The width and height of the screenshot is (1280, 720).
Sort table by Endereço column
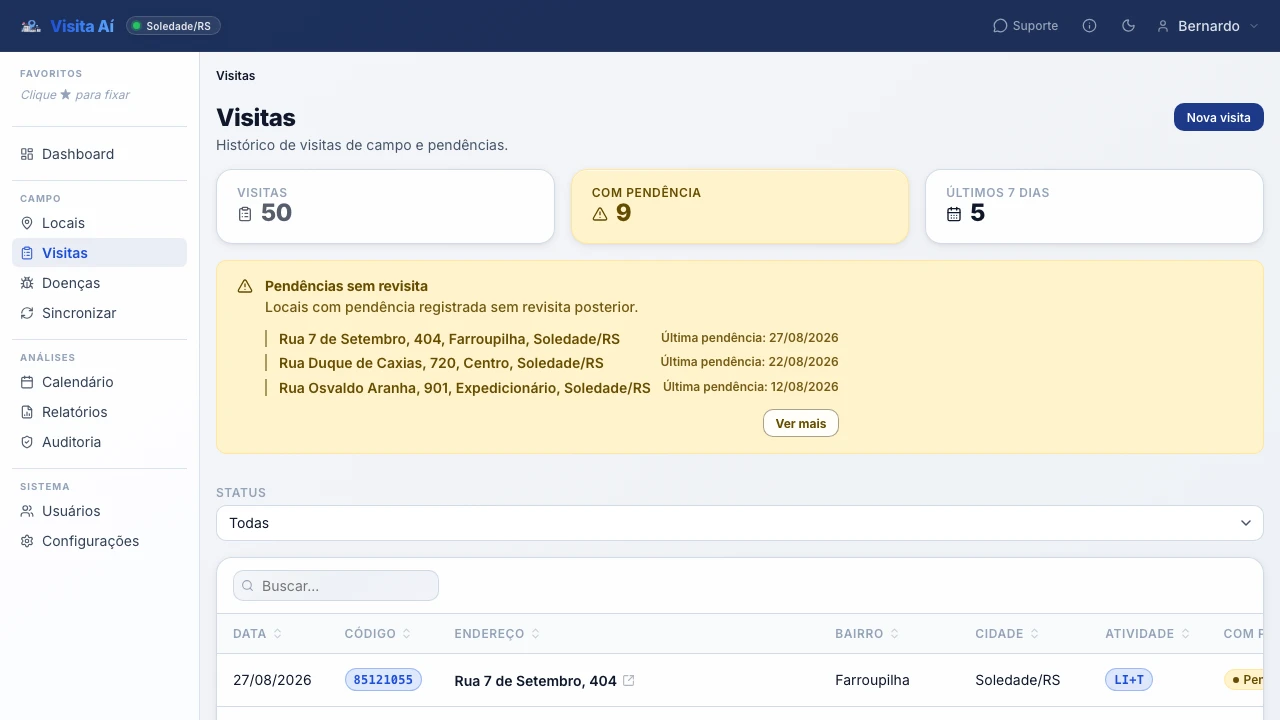click(x=497, y=634)
